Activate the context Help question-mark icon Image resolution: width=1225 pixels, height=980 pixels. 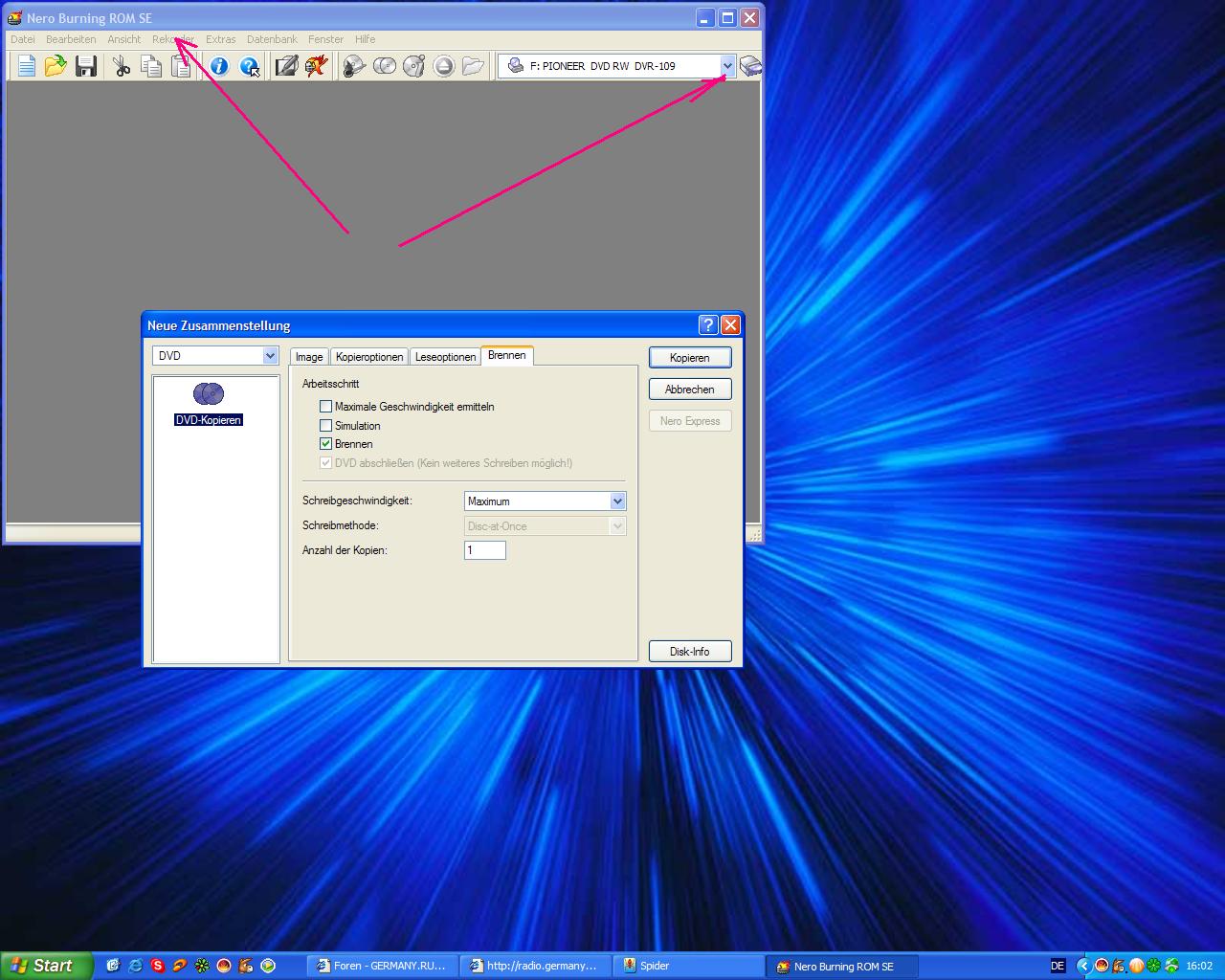(250, 66)
